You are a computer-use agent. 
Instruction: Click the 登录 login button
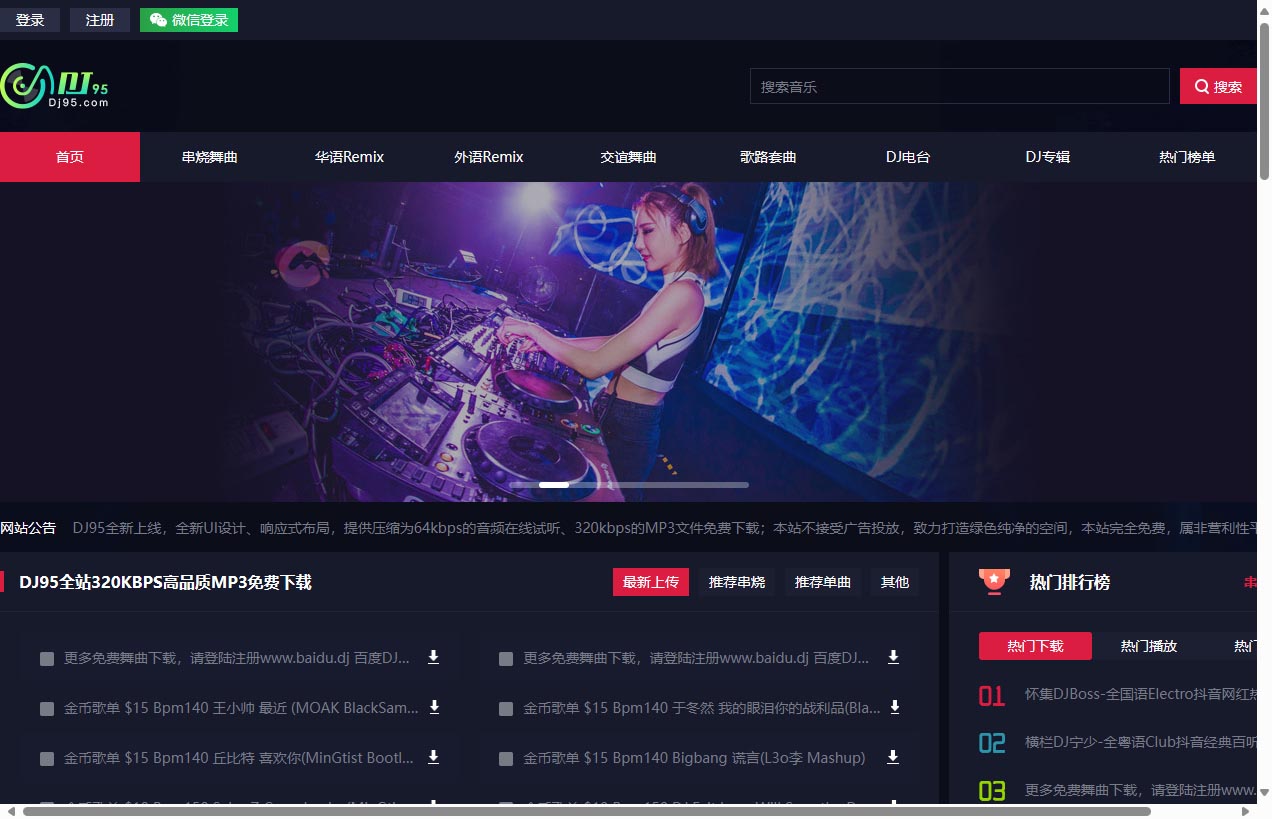(x=30, y=19)
